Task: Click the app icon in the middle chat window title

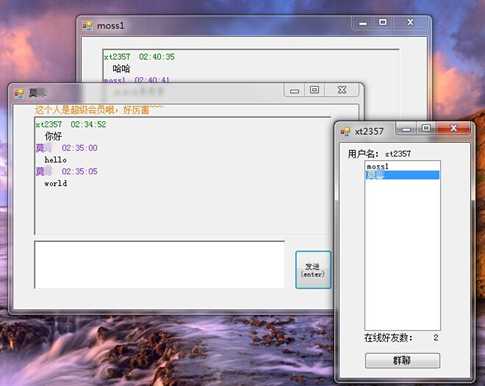Action: (20, 93)
